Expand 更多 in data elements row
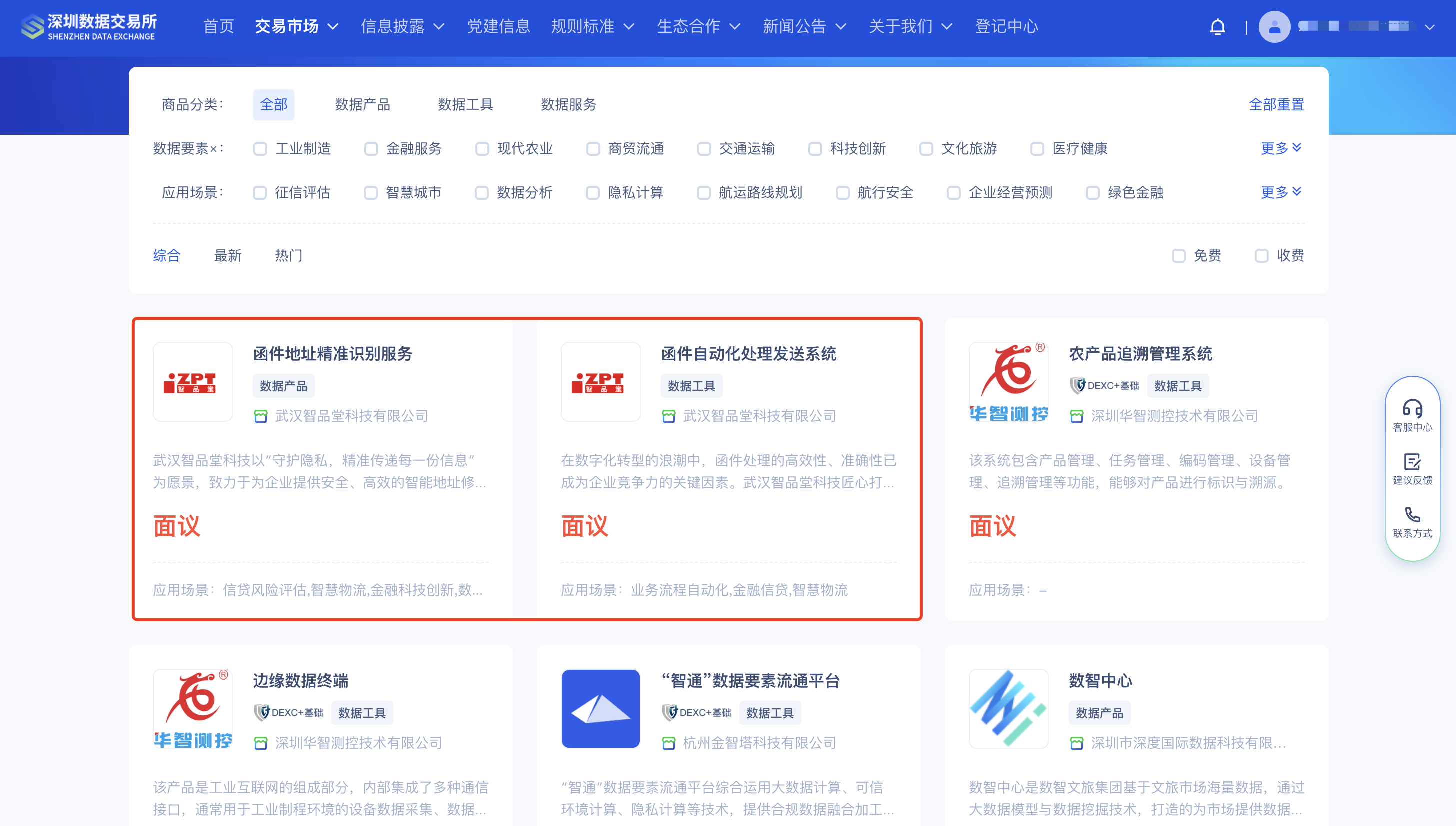Image resolution: width=1456 pixels, height=826 pixels. coord(1280,148)
